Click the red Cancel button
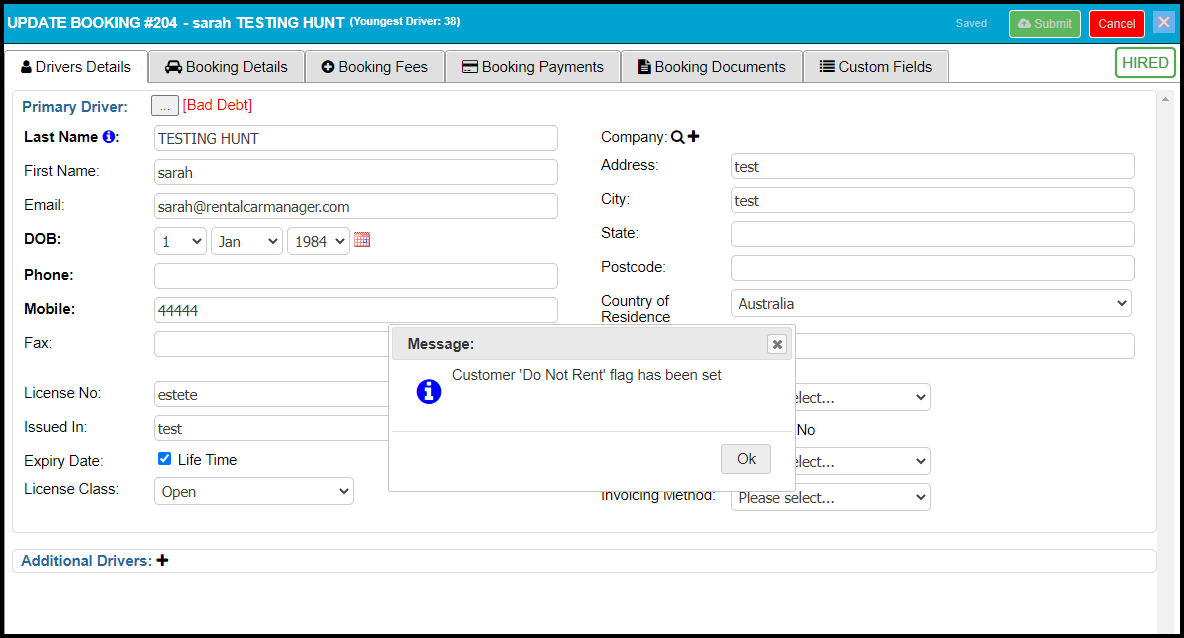This screenshot has width=1184, height=638. [1116, 24]
